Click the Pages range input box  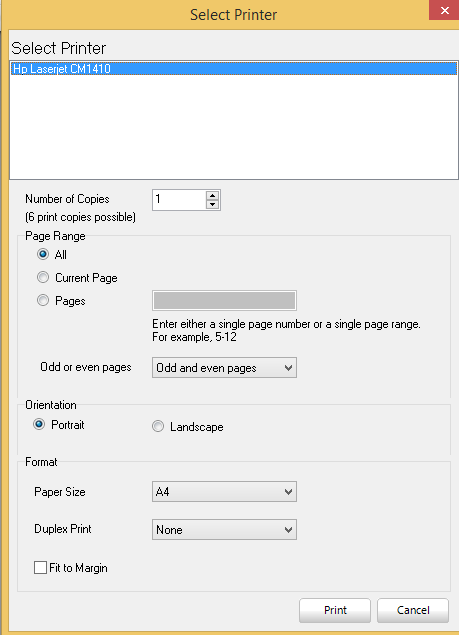click(224, 300)
